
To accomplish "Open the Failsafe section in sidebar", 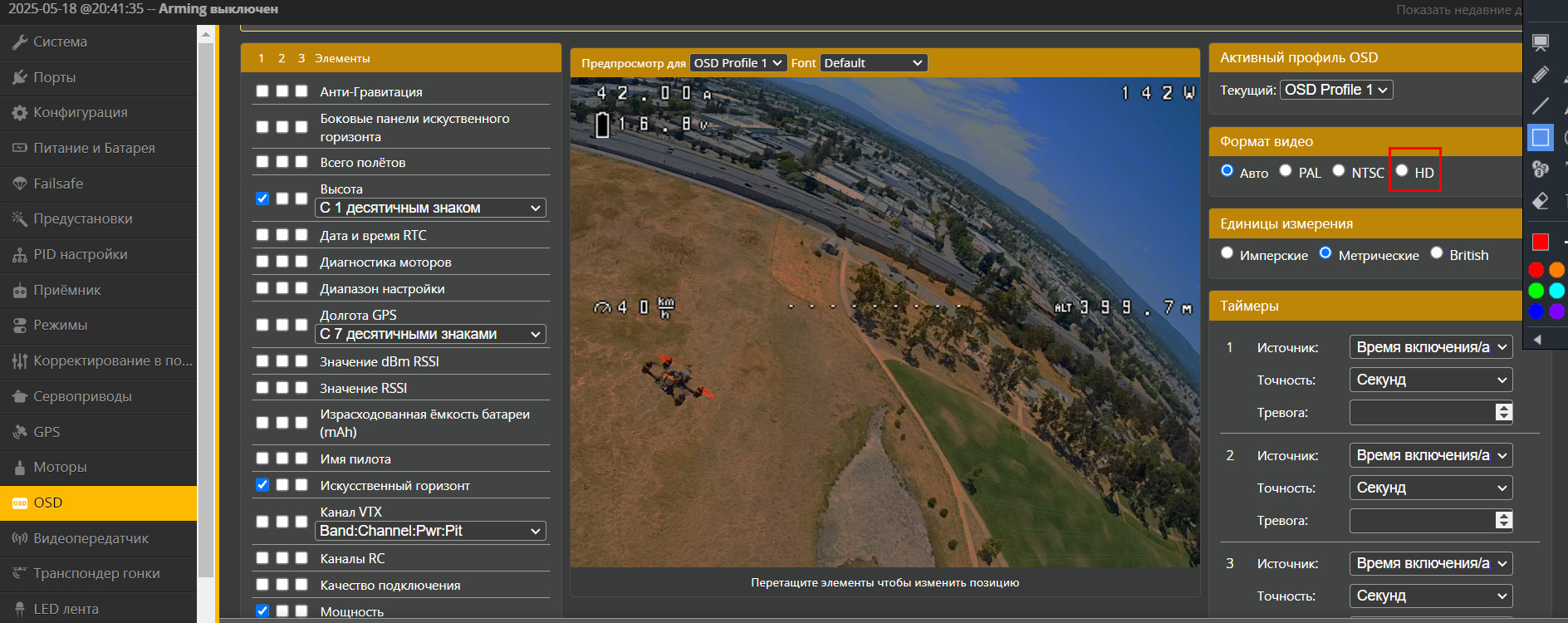I will click(58, 184).
